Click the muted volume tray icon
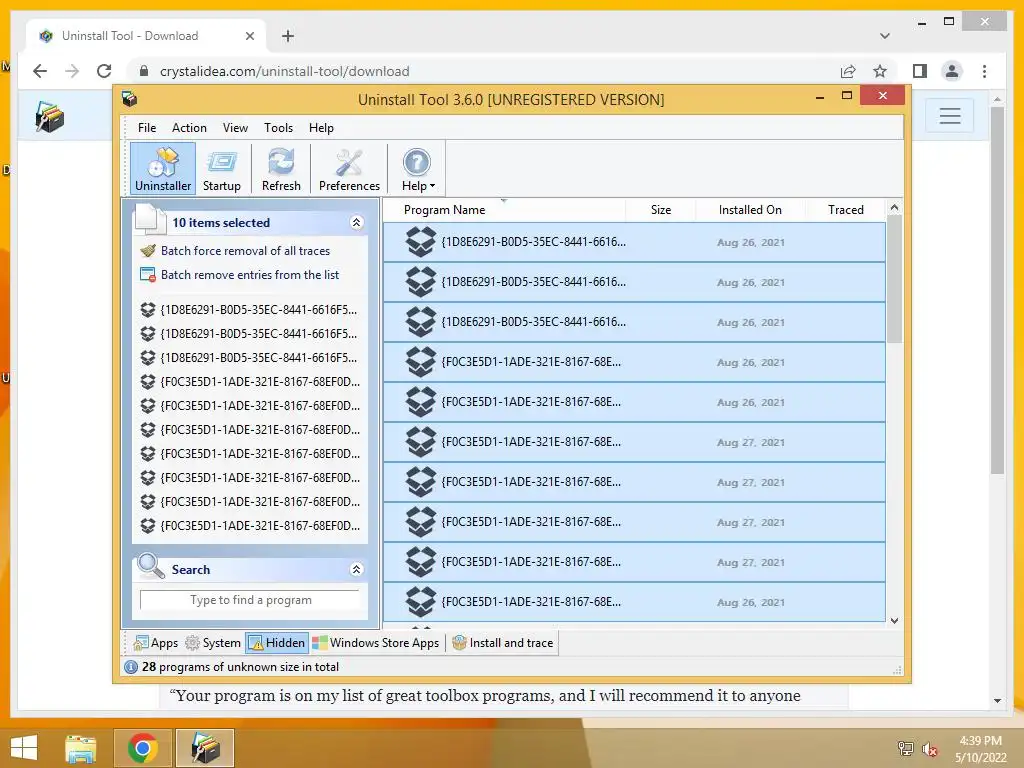 click(930, 748)
